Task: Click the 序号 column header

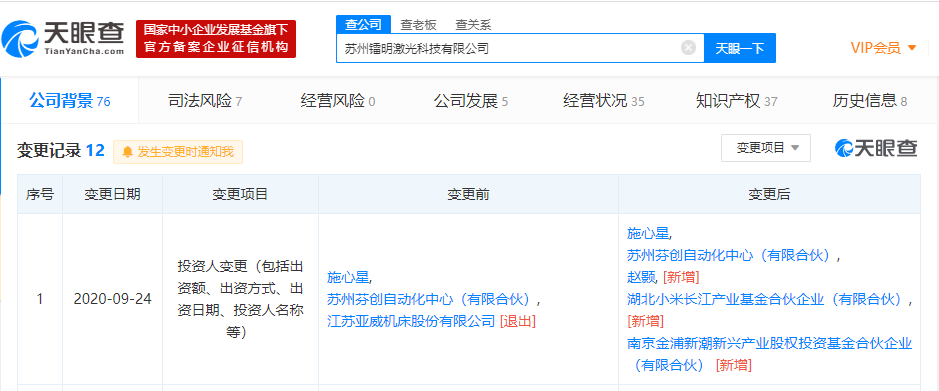Action: 40,194
